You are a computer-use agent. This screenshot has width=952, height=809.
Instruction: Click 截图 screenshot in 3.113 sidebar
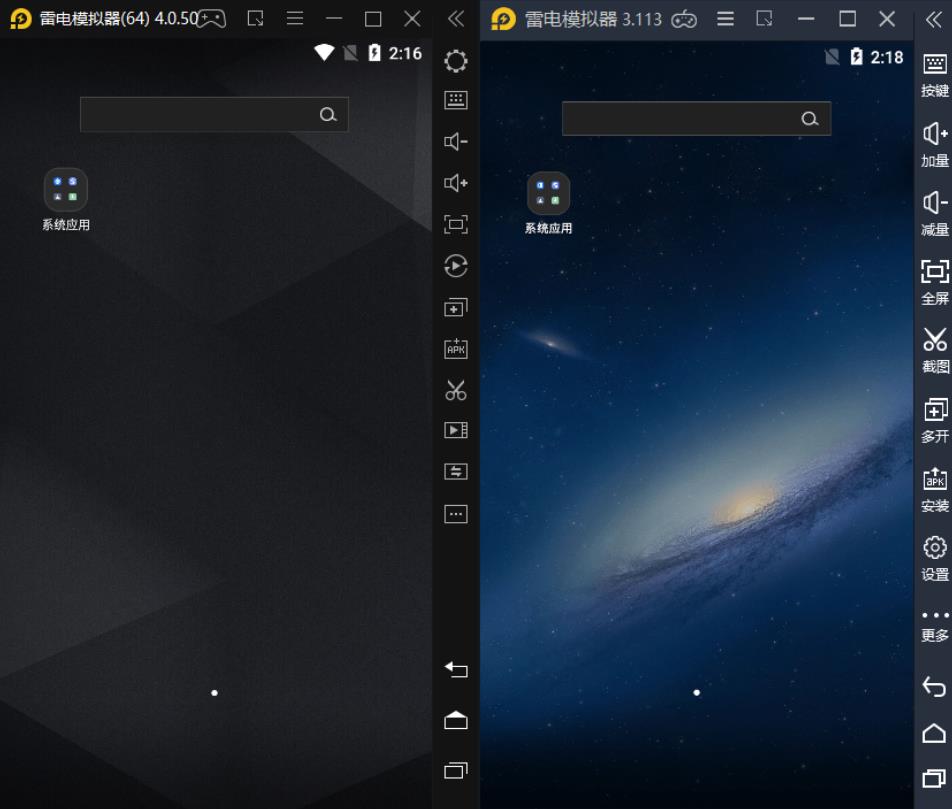pyautogui.click(x=934, y=351)
